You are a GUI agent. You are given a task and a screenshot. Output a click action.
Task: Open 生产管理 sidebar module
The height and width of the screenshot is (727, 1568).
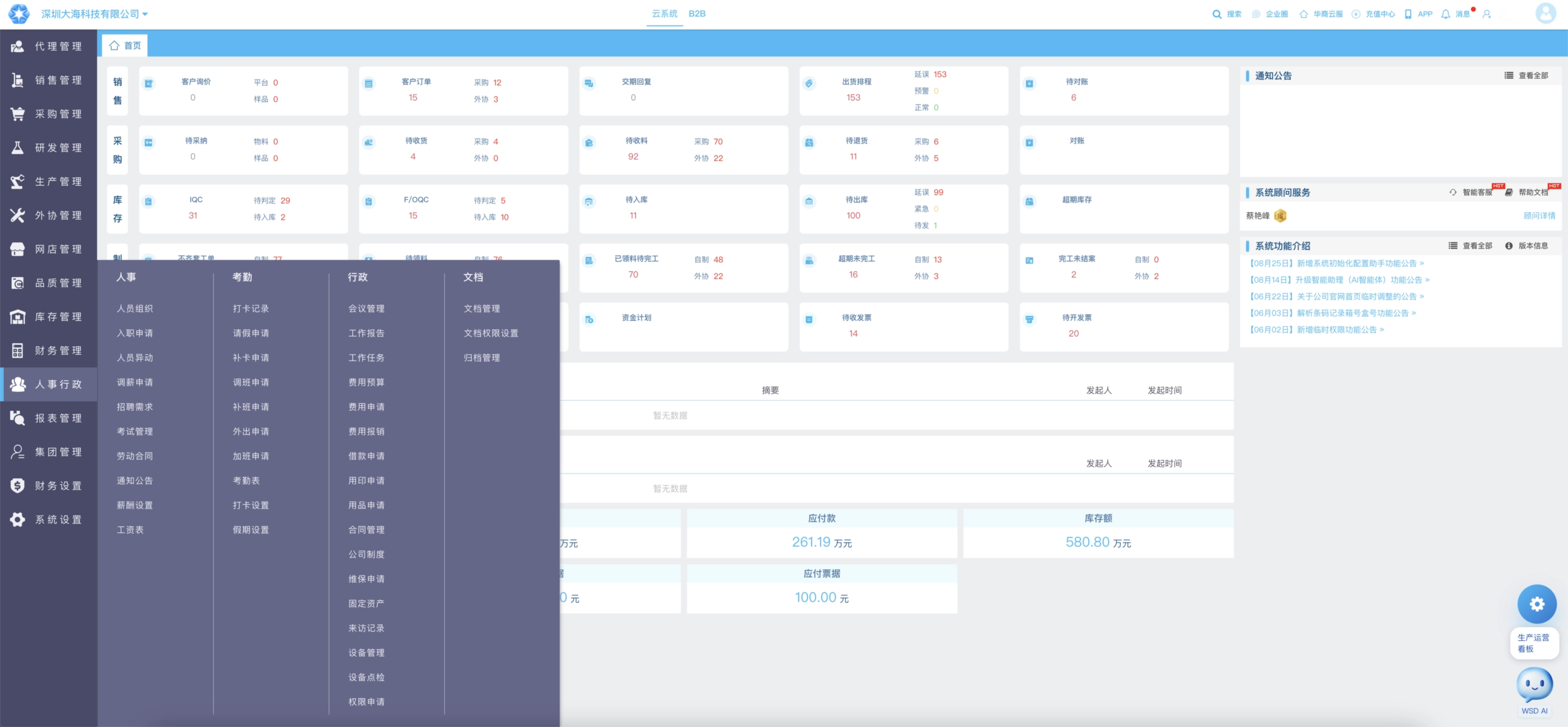click(49, 182)
